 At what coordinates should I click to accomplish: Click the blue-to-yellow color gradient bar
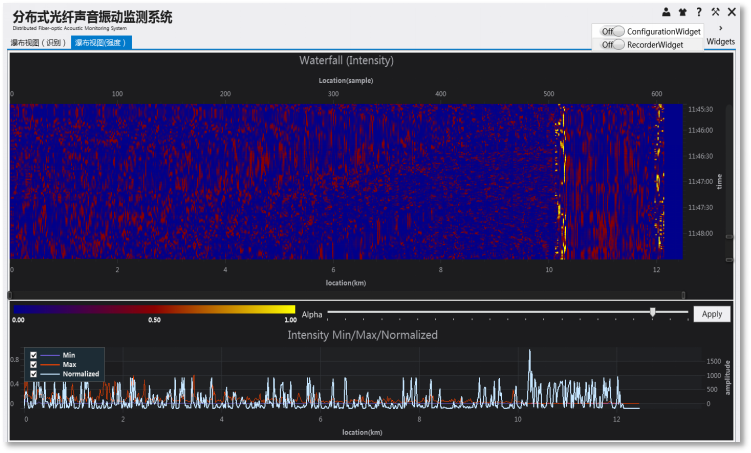[x=154, y=309]
